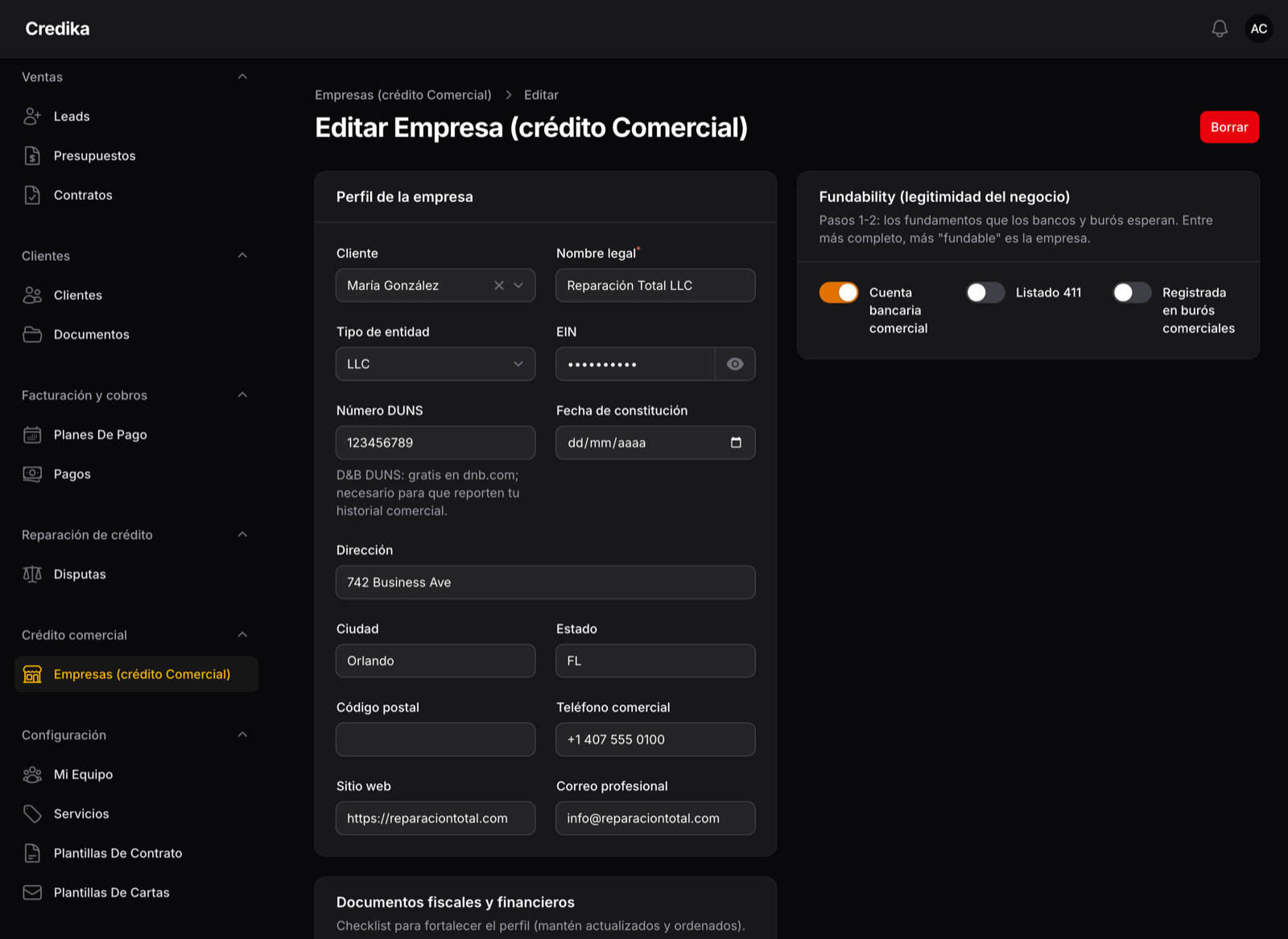Click the Correo profesional field

coord(655,818)
